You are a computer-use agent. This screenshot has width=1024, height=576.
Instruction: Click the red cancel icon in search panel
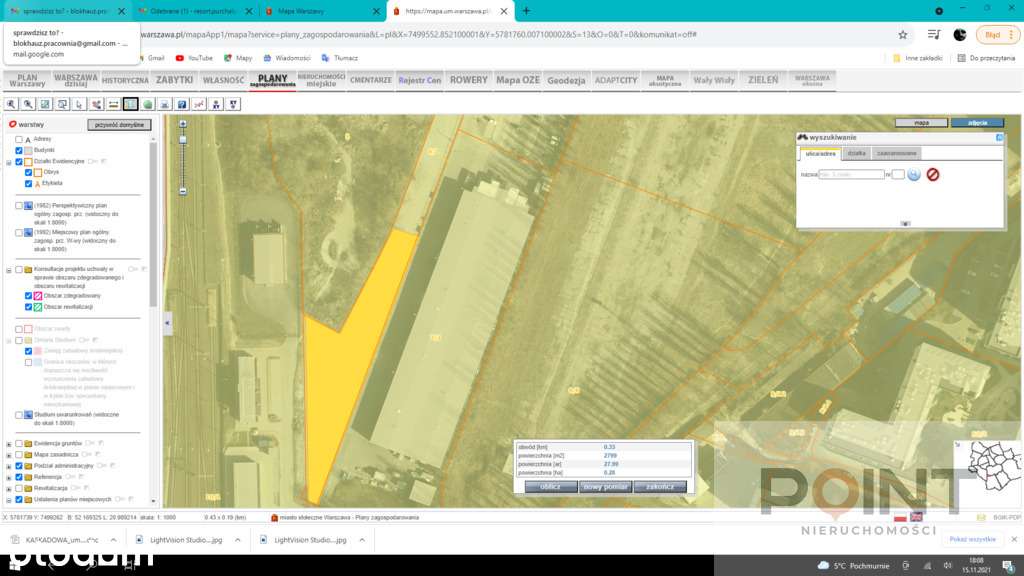pyautogui.click(x=933, y=174)
